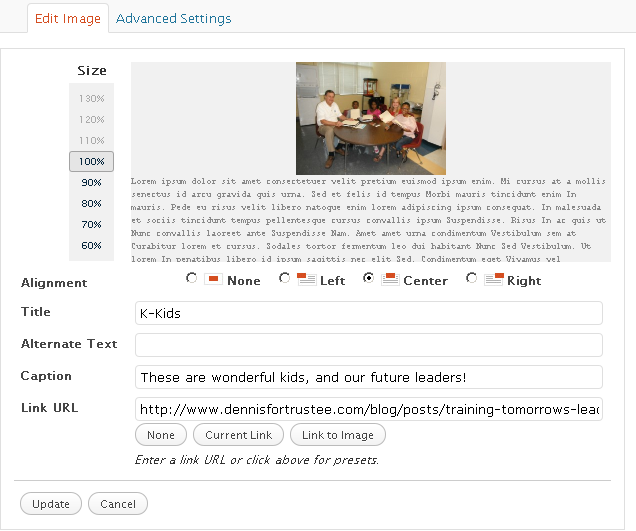636x531 pixels.
Task: Switch to the Edit Image tab
Action: coord(68,19)
